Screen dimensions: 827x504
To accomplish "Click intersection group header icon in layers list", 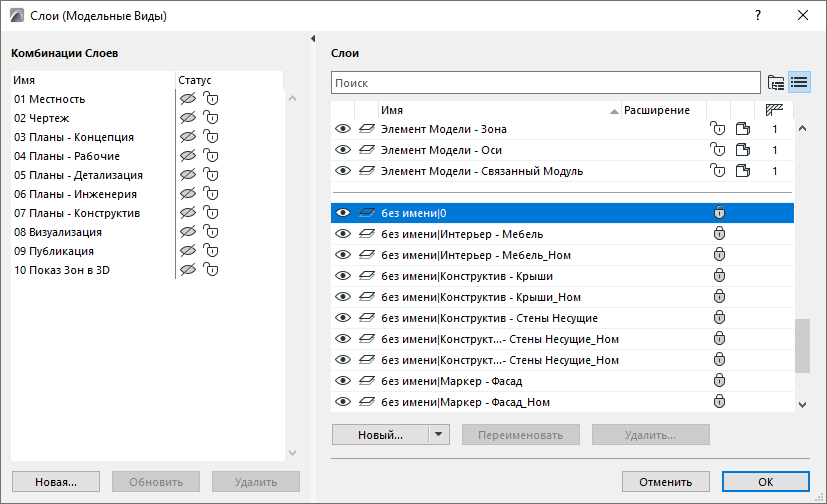I will (774, 109).
